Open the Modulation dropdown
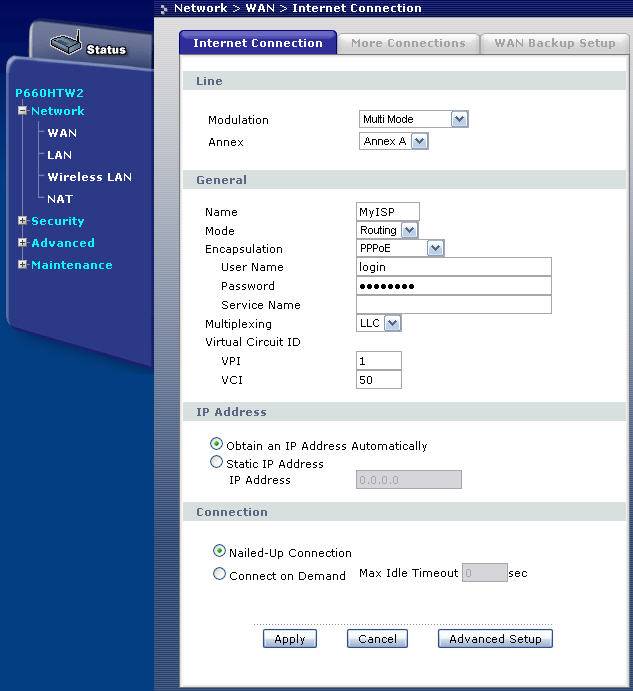The image size is (633, 691). click(x=459, y=120)
